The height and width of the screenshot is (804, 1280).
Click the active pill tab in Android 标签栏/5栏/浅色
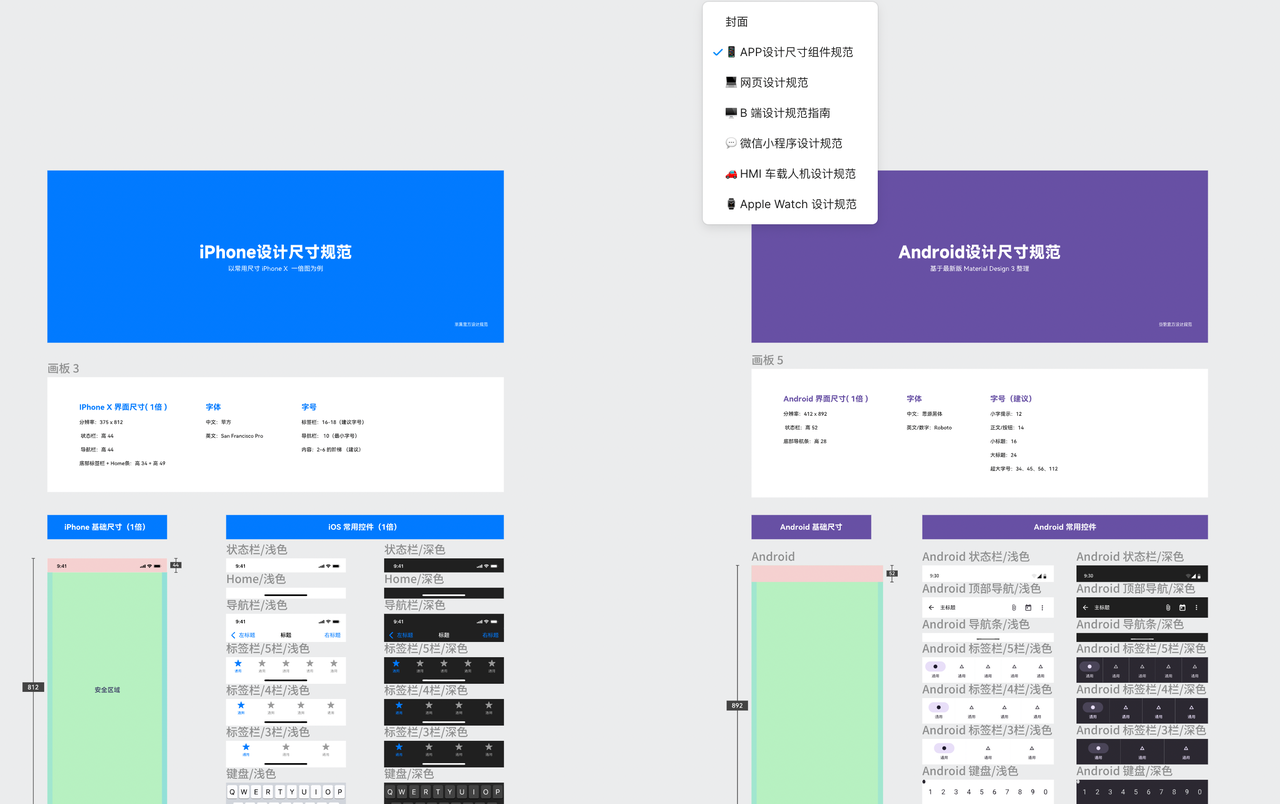934,666
